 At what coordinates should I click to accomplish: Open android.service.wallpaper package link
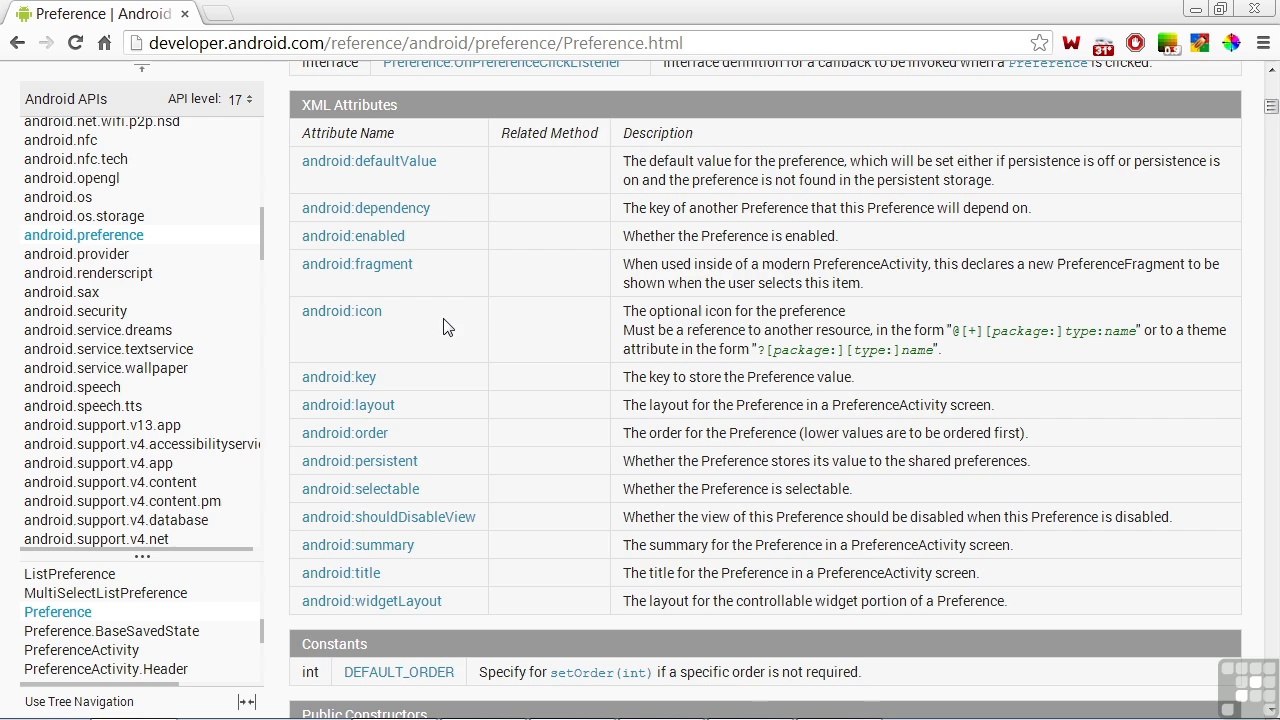pyautogui.click(x=106, y=368)
